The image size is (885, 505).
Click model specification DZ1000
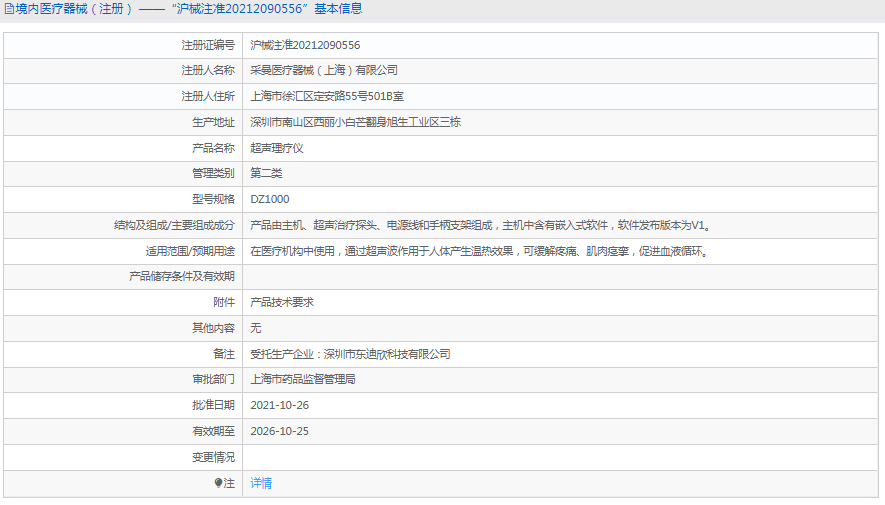pyautogui.click(x=270, y=199)
